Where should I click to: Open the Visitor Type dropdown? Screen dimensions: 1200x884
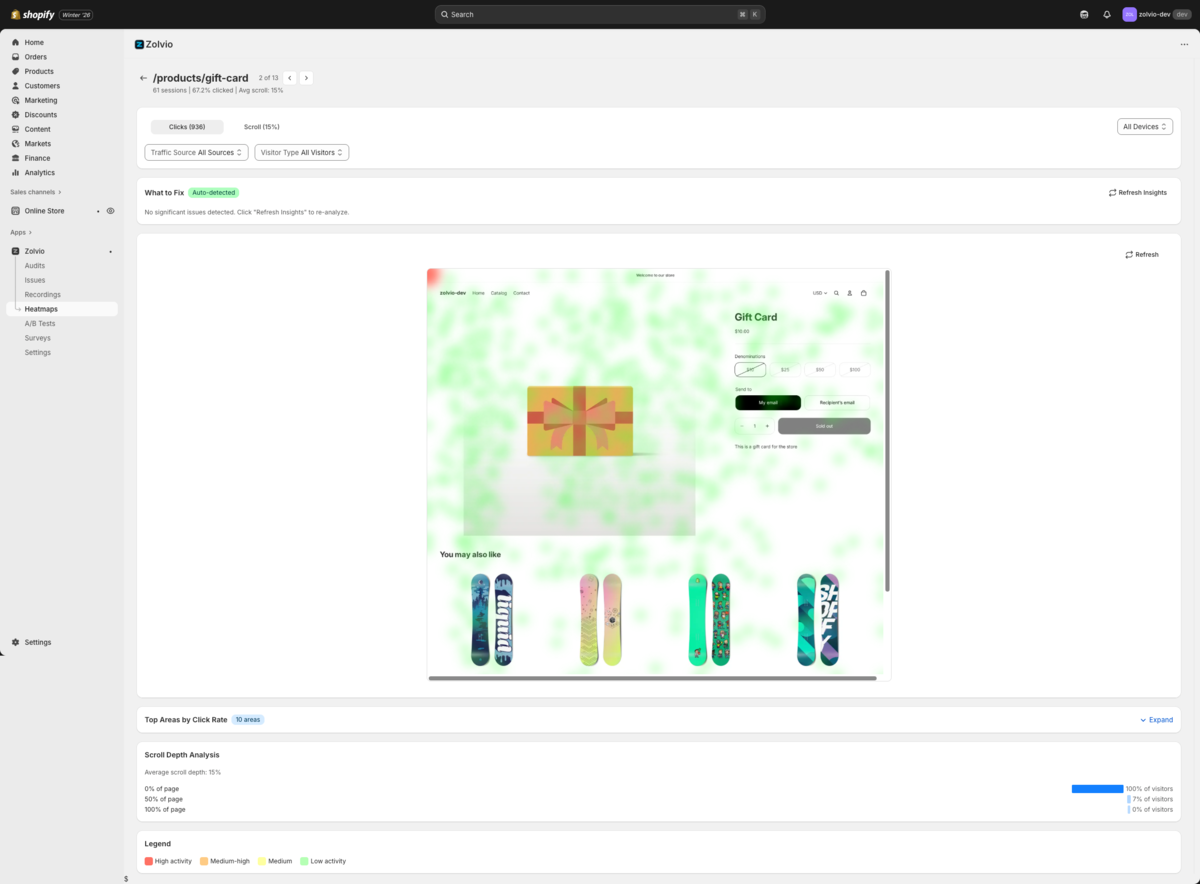click(x=301, y=152)
